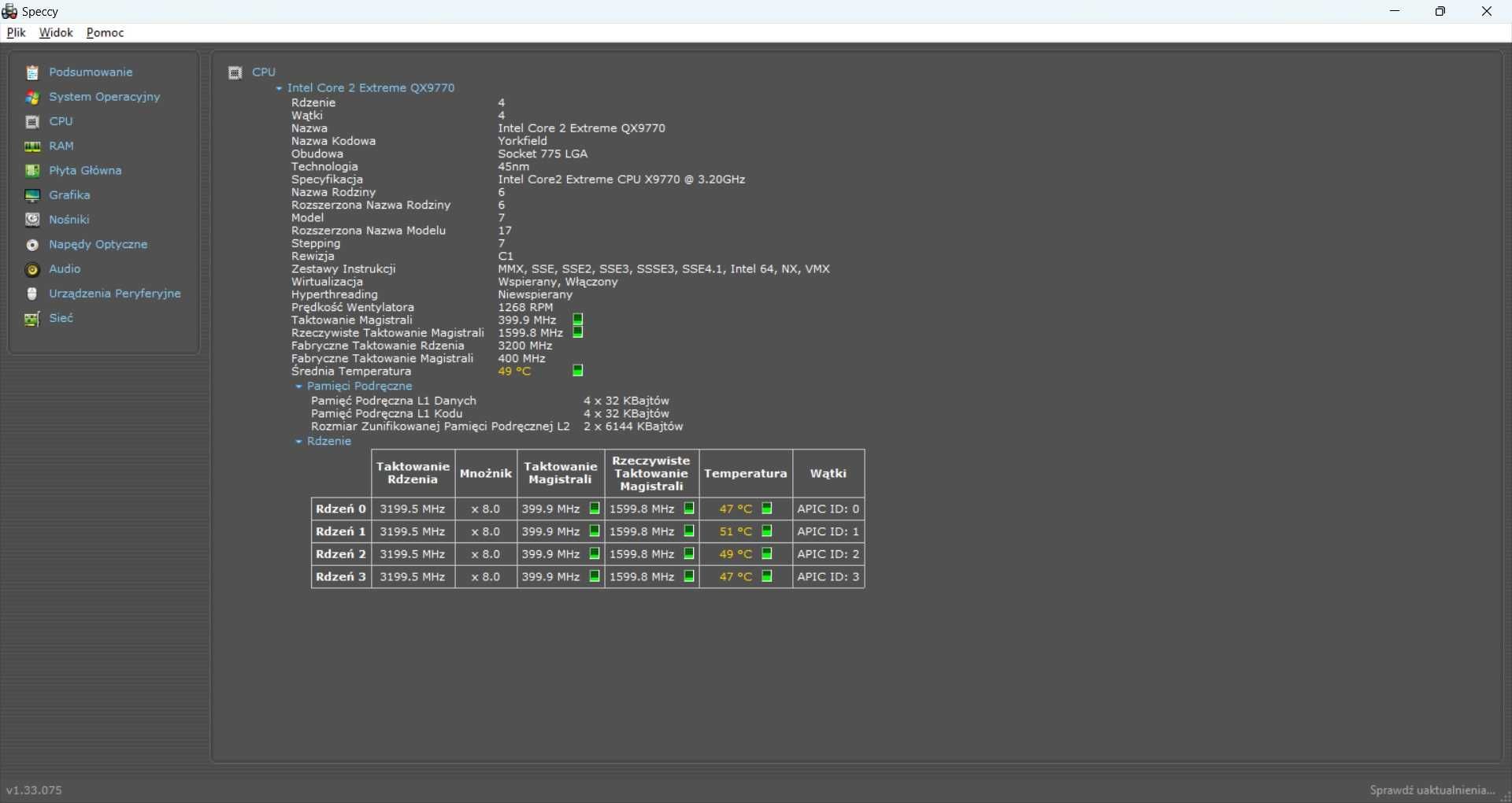1512x803 pixels.
Task: Open the Plik menu
Action: [x=16, y=32]
